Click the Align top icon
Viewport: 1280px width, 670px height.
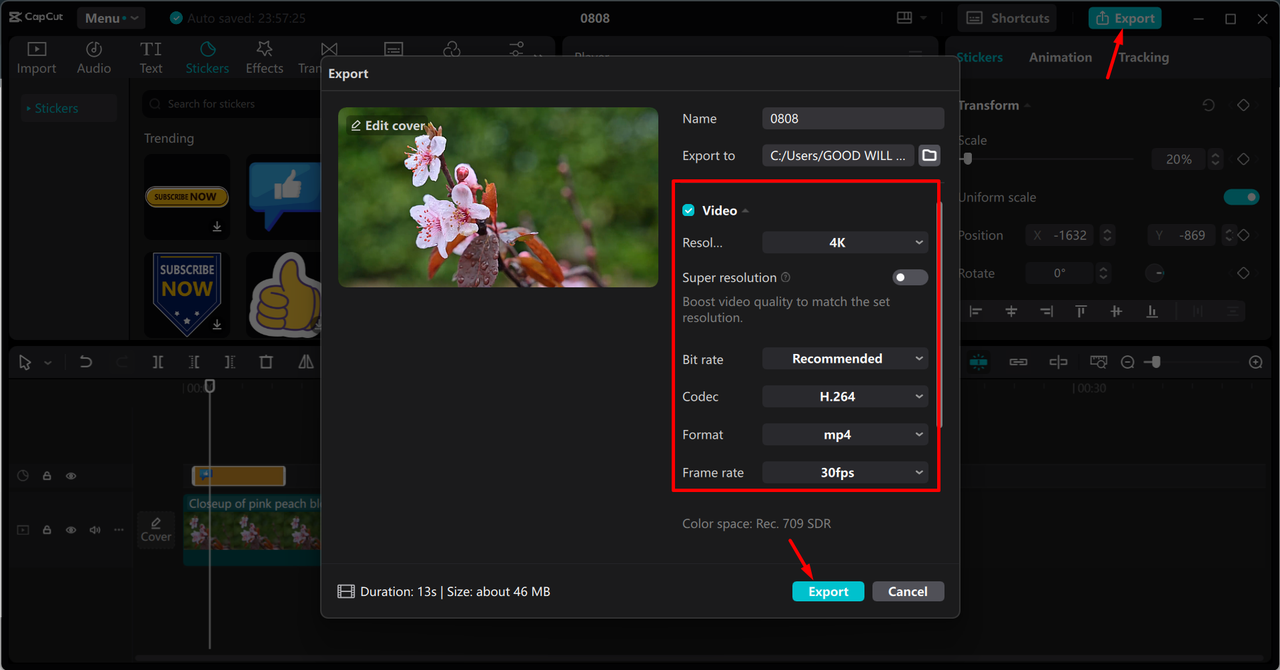point(1081,311)
